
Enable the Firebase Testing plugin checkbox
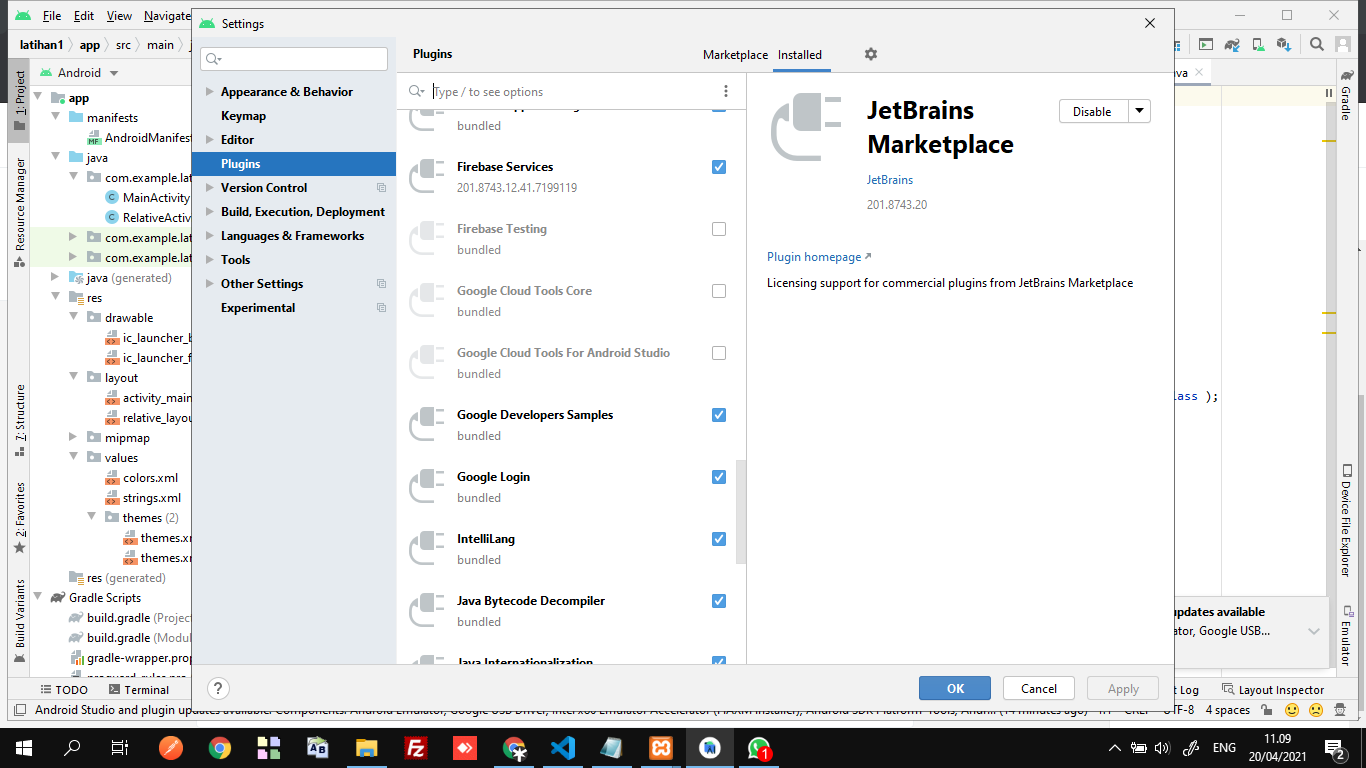(719, 229)
